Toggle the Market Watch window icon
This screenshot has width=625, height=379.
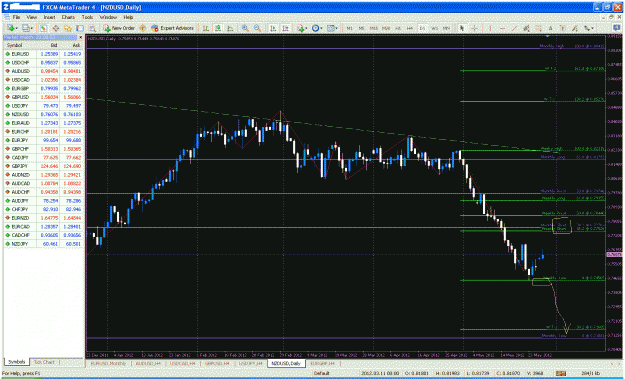click(x=43, y=28)
